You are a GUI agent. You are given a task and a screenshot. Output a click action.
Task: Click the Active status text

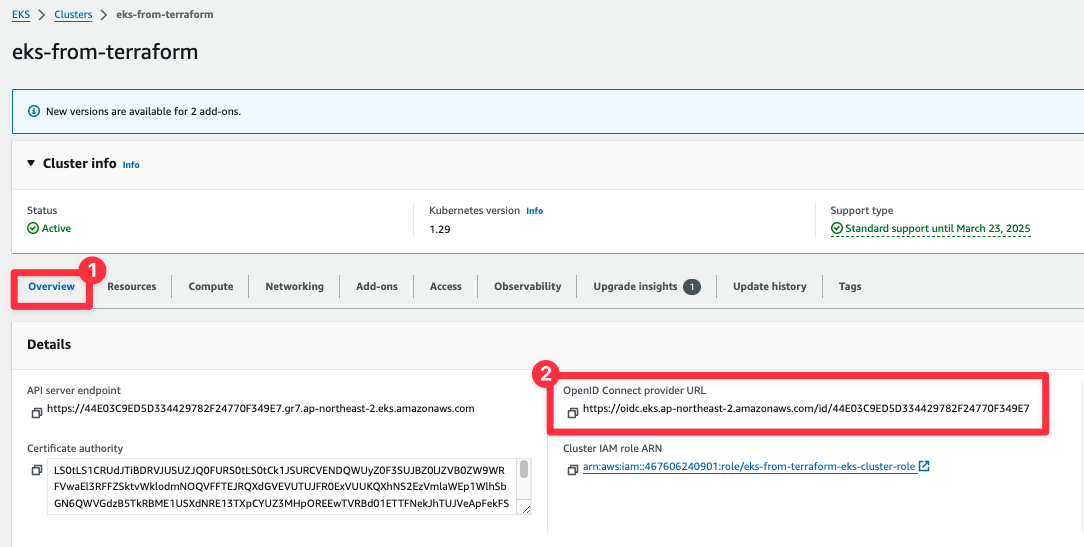pos(56,228)
